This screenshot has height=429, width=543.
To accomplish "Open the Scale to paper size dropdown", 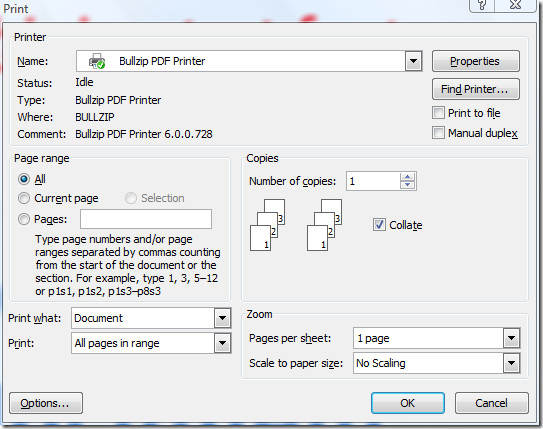I will (x=511, y=363).
